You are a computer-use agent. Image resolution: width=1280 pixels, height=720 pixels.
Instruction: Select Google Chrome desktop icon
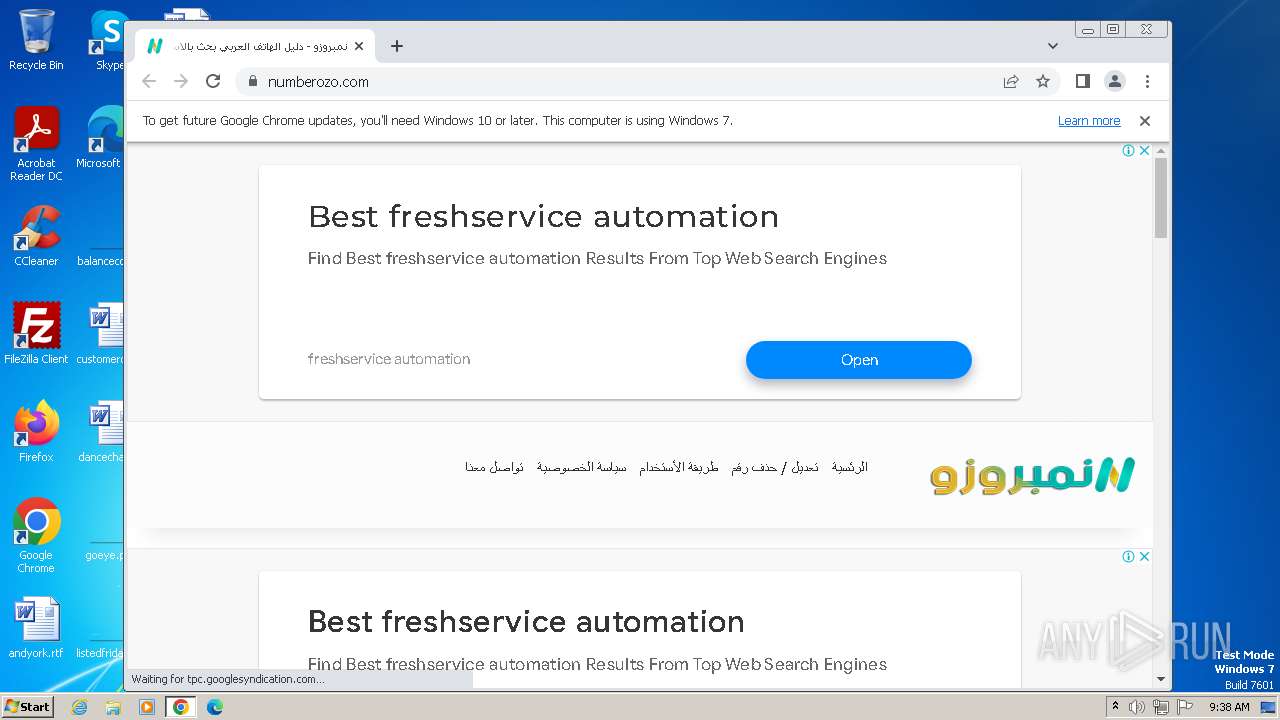click(x=36, y=536)
